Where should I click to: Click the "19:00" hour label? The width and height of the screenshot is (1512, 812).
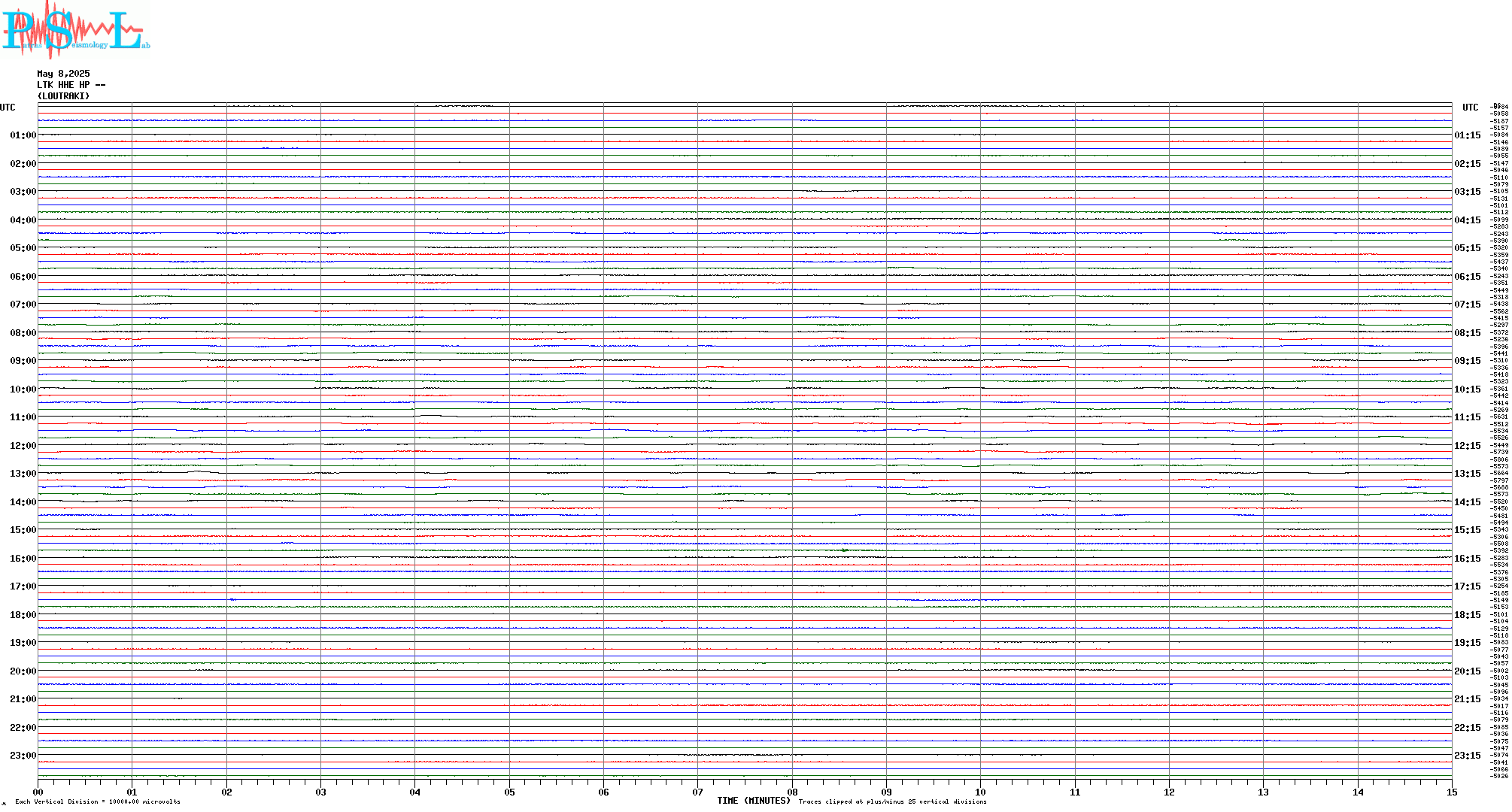click(x=23, y=643)
